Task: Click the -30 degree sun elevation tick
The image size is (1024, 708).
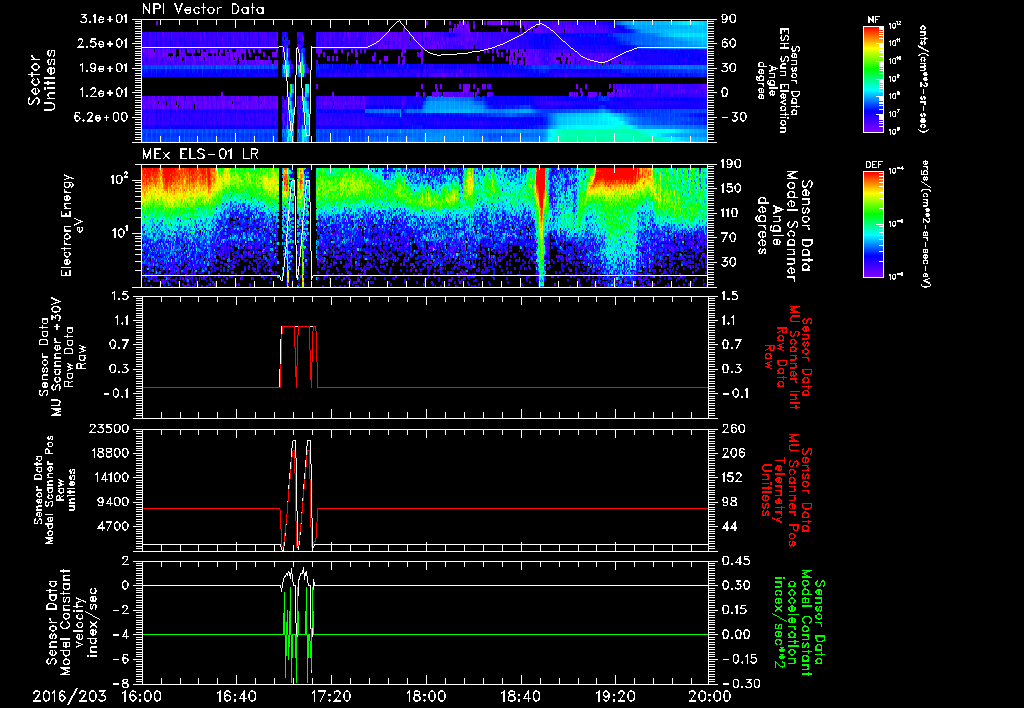Action: [x=733, y=117]
